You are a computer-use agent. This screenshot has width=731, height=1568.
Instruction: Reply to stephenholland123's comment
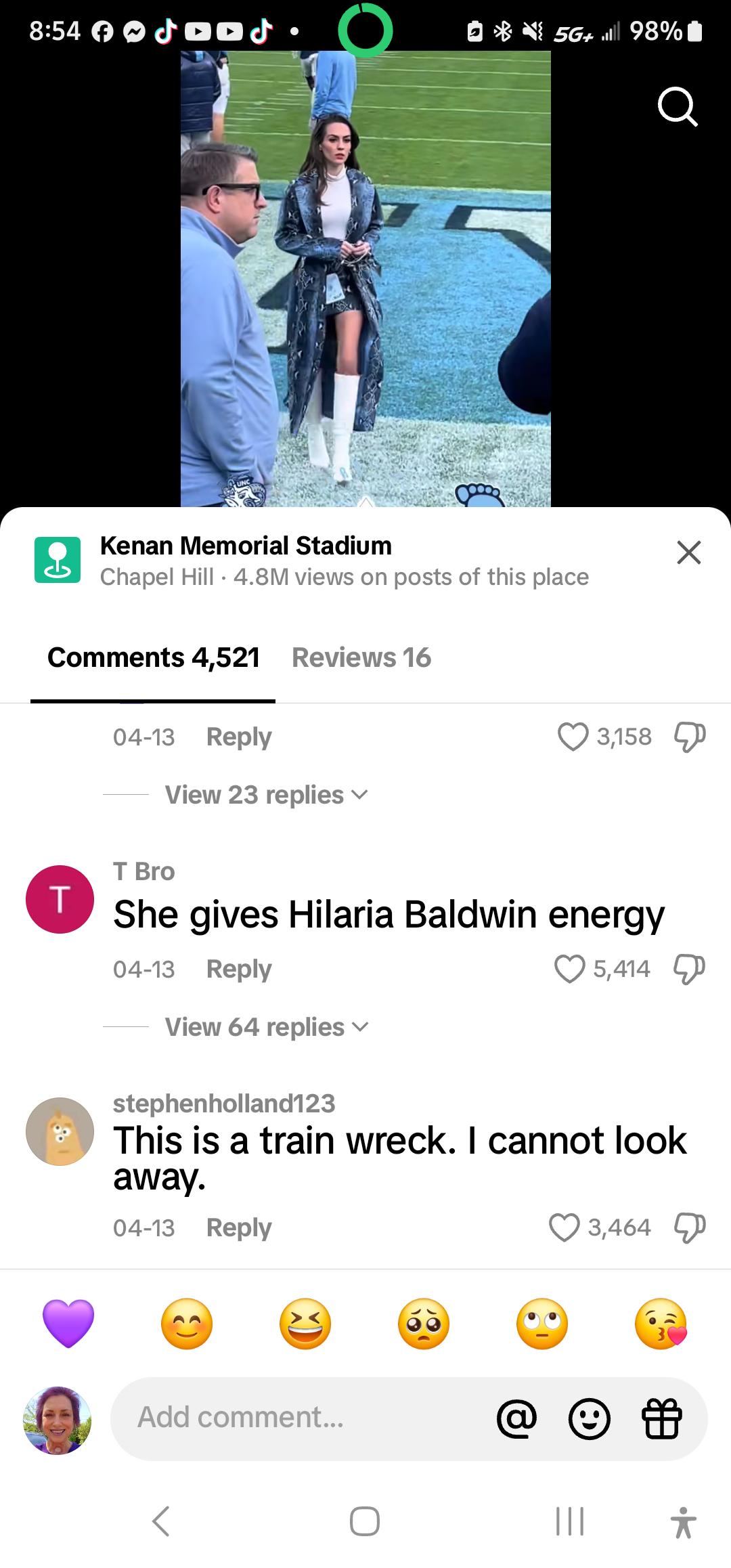239,1227
